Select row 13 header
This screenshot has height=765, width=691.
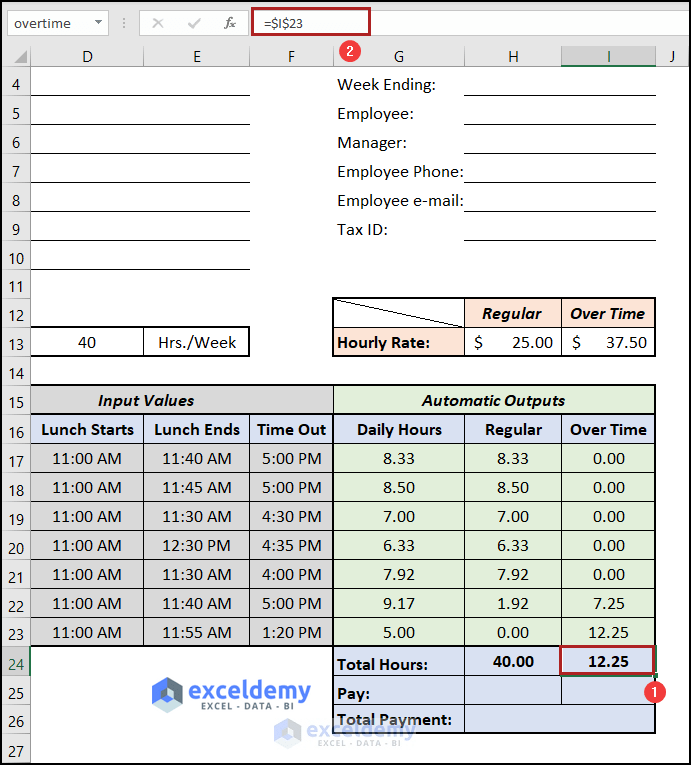(16, 344)
